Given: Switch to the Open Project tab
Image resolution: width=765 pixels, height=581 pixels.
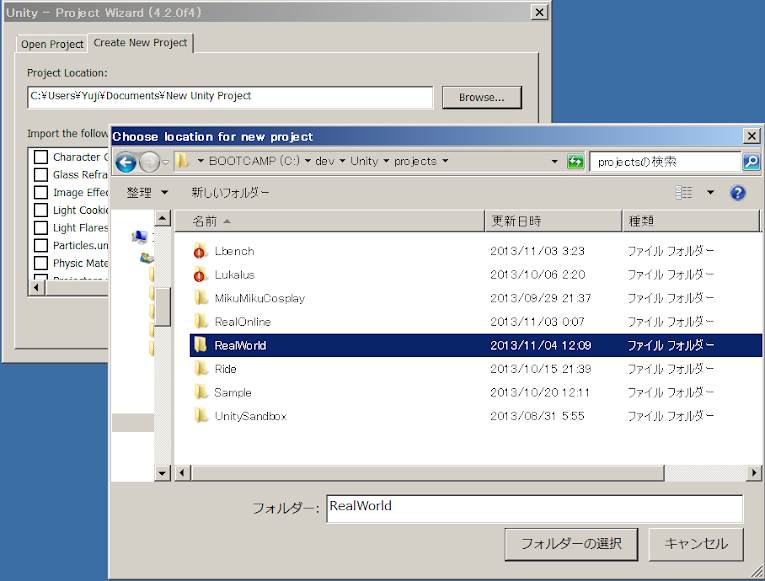Looking at the screenshot, I should tap(52, 44).
